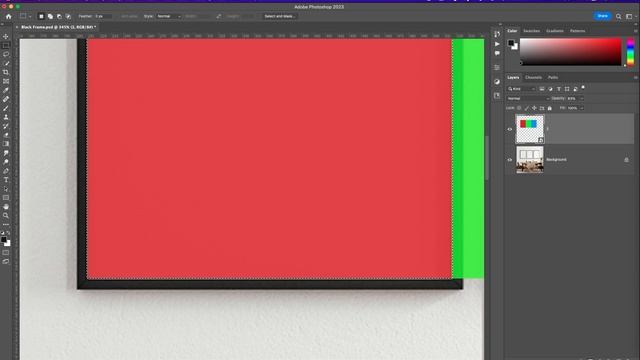Select the Rectangle shape tool
This screenshot has height=360, width=640.
pos(6,198)
